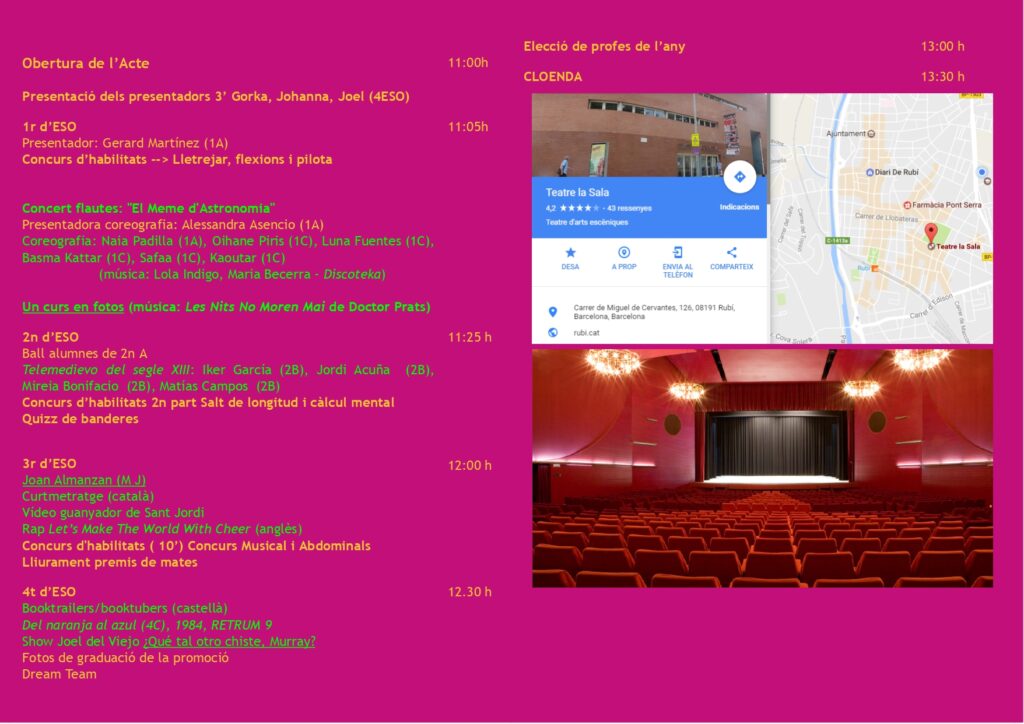
Task: Click the red theatre auditorium photo
Action: [x=762, y=467]
